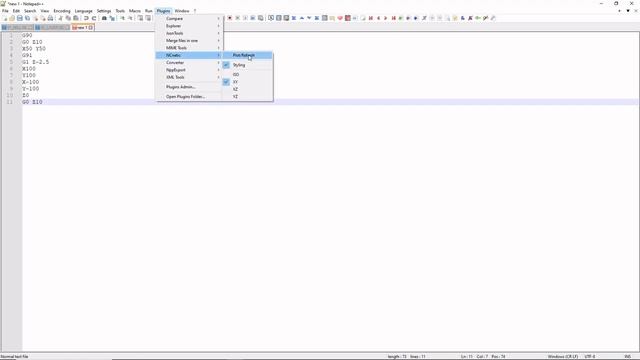Click the Zoom Out toolbar icon
The image size is (640, 360).
(x=130, y=18)
